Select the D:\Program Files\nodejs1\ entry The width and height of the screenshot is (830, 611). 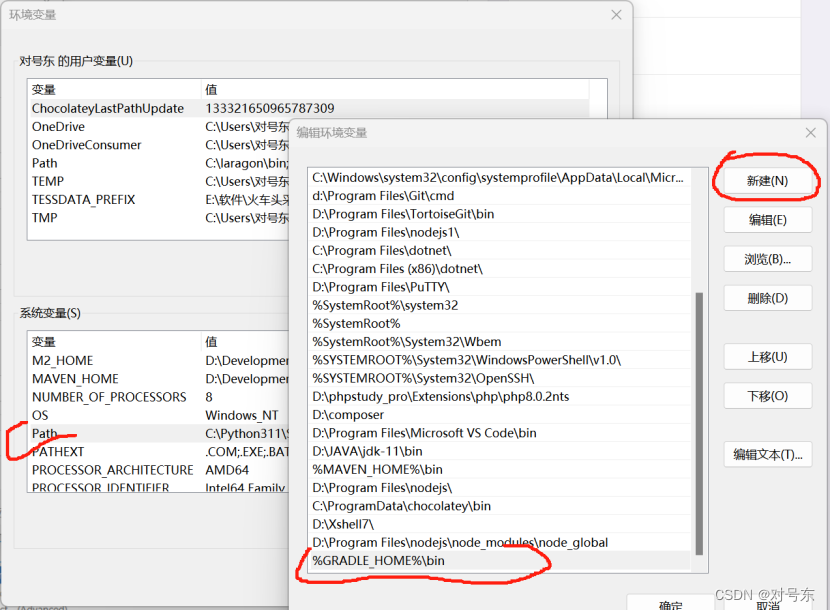click(499, 232)
